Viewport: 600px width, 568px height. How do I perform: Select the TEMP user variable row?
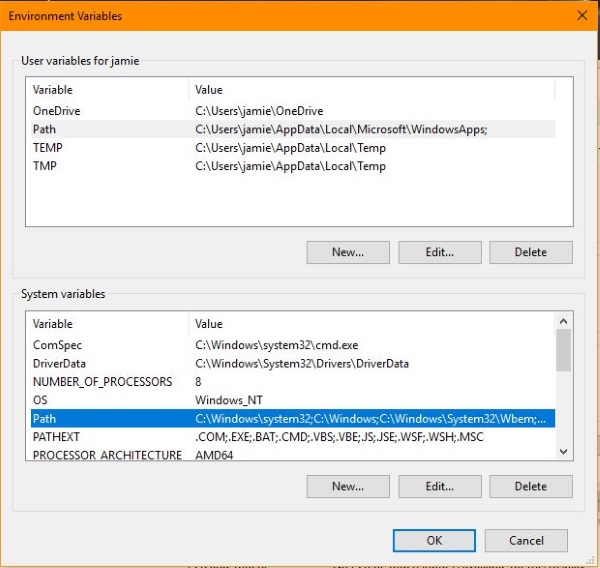coord(293,148)
